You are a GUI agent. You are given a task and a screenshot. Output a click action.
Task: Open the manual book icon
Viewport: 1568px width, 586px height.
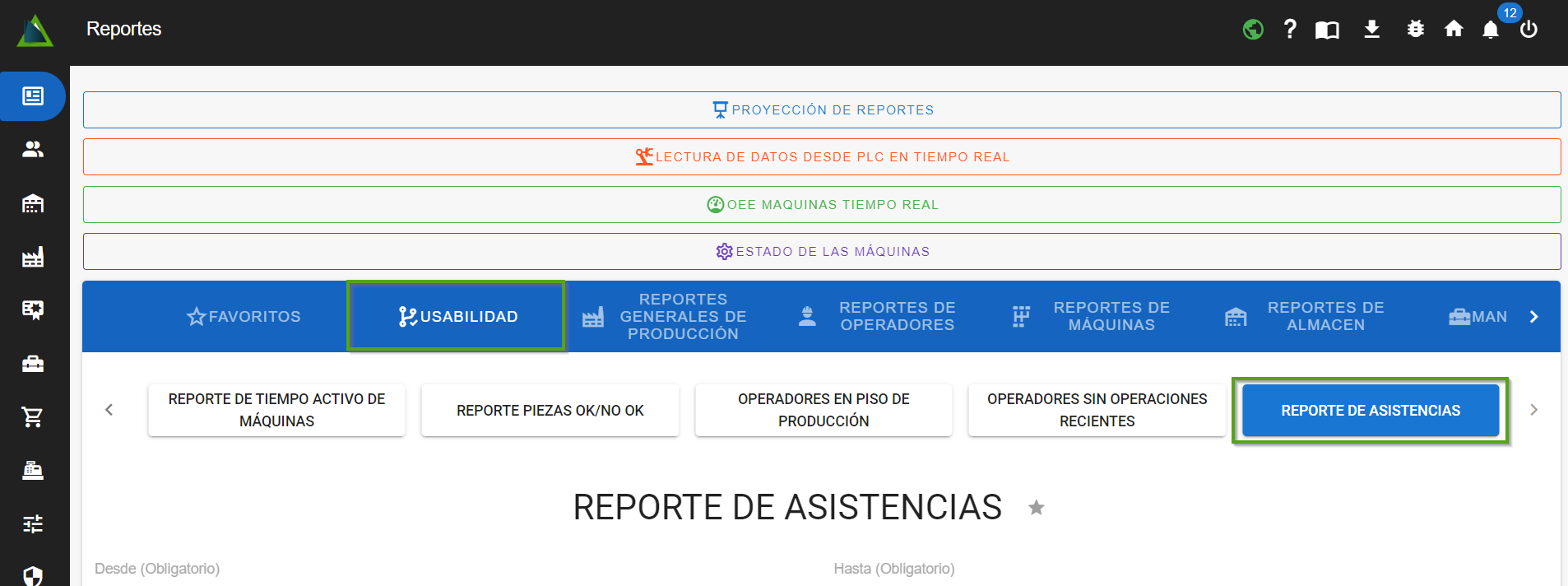click(x=1327, y=30)
